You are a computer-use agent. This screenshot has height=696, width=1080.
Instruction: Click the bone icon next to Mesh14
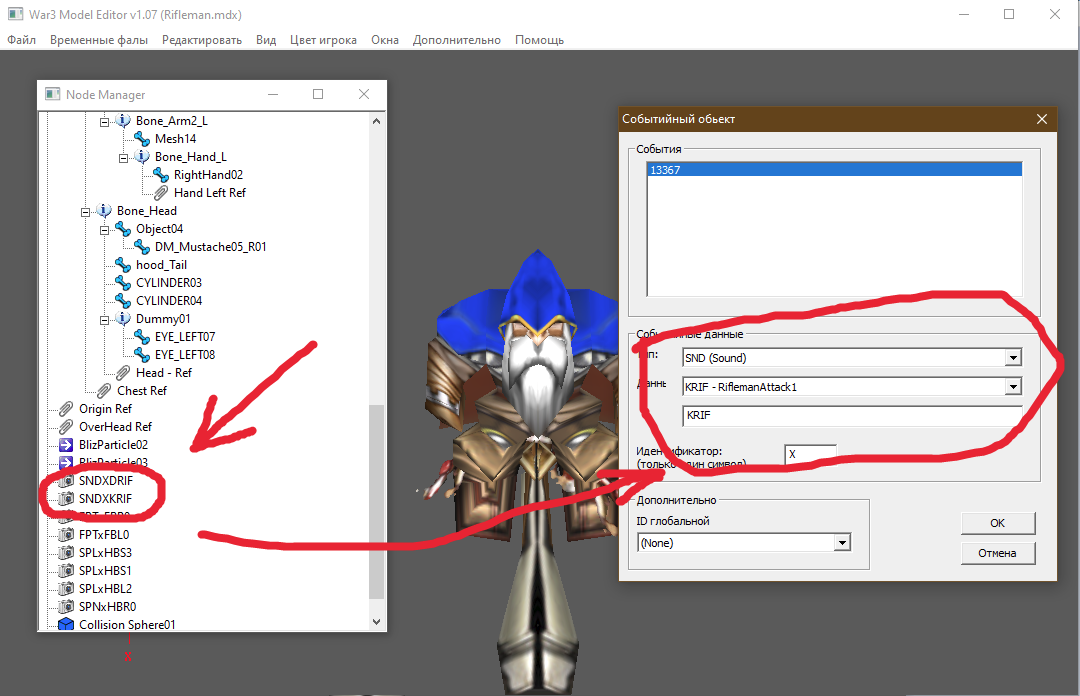(142, 139)
